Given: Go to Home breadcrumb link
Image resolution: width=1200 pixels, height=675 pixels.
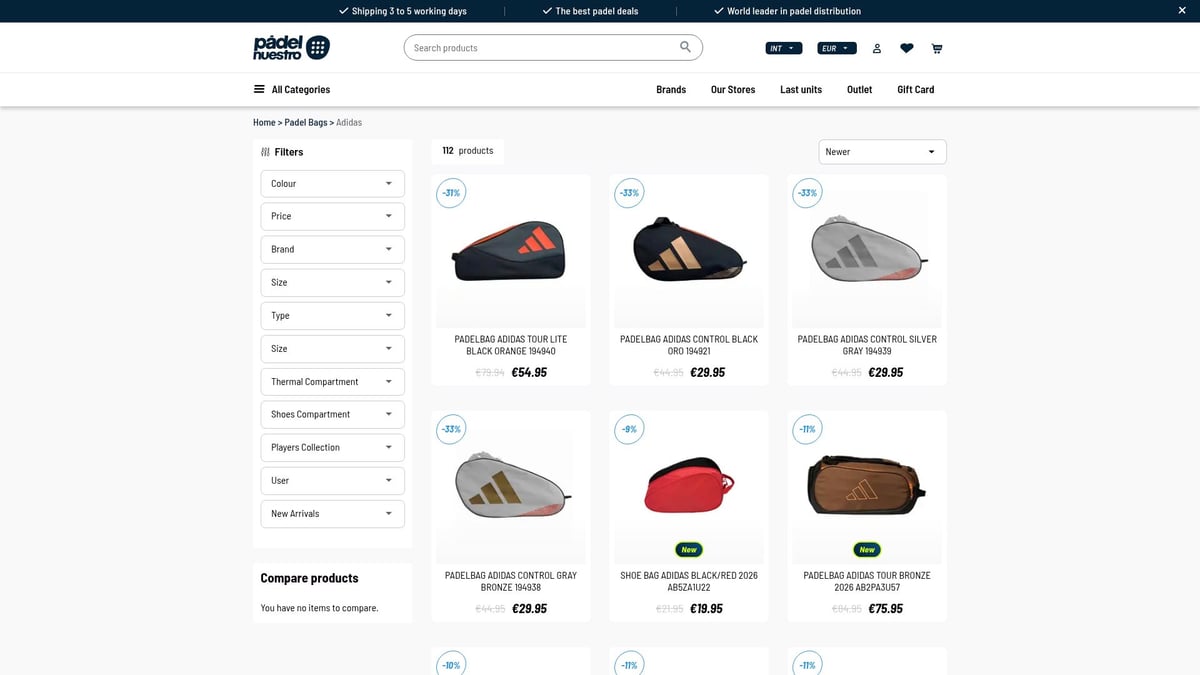Looking at the screenshot, I should coord(264,122).
